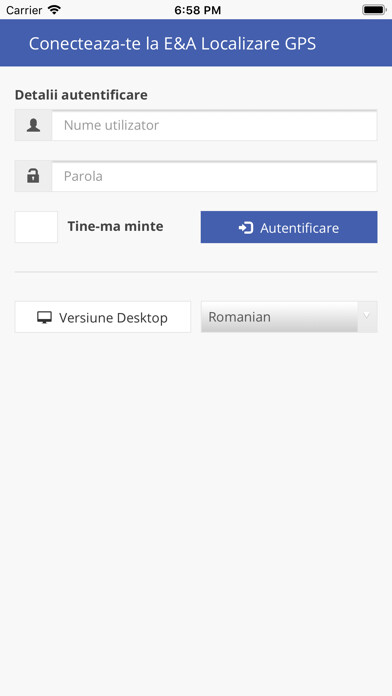Screen dimensions: 392x696
Task: Click the Autentificare login button
Action: pyautogui.click(x=289, y=227)
